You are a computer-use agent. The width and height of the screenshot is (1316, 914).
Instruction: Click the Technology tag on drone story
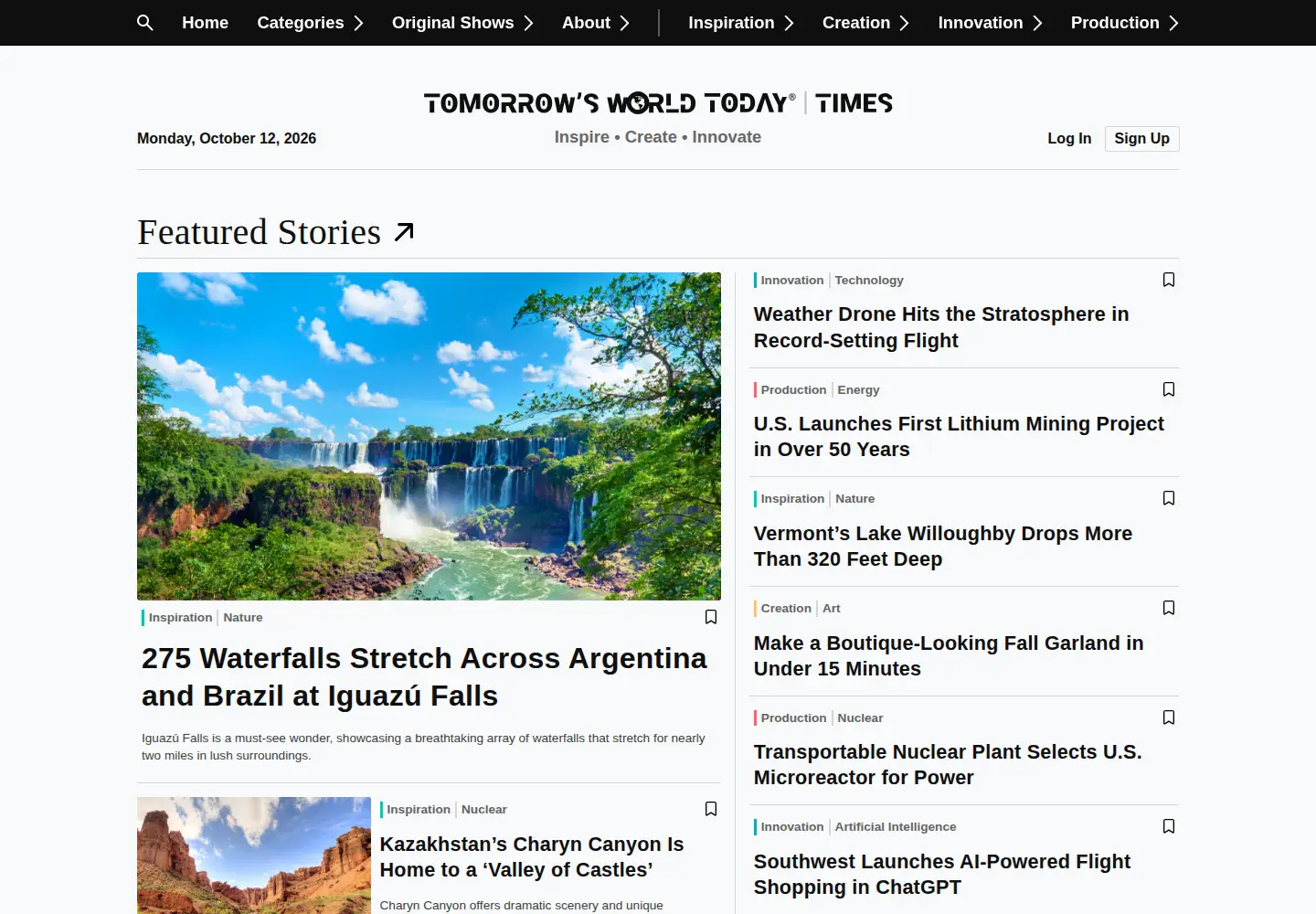[x=869, y=280]
